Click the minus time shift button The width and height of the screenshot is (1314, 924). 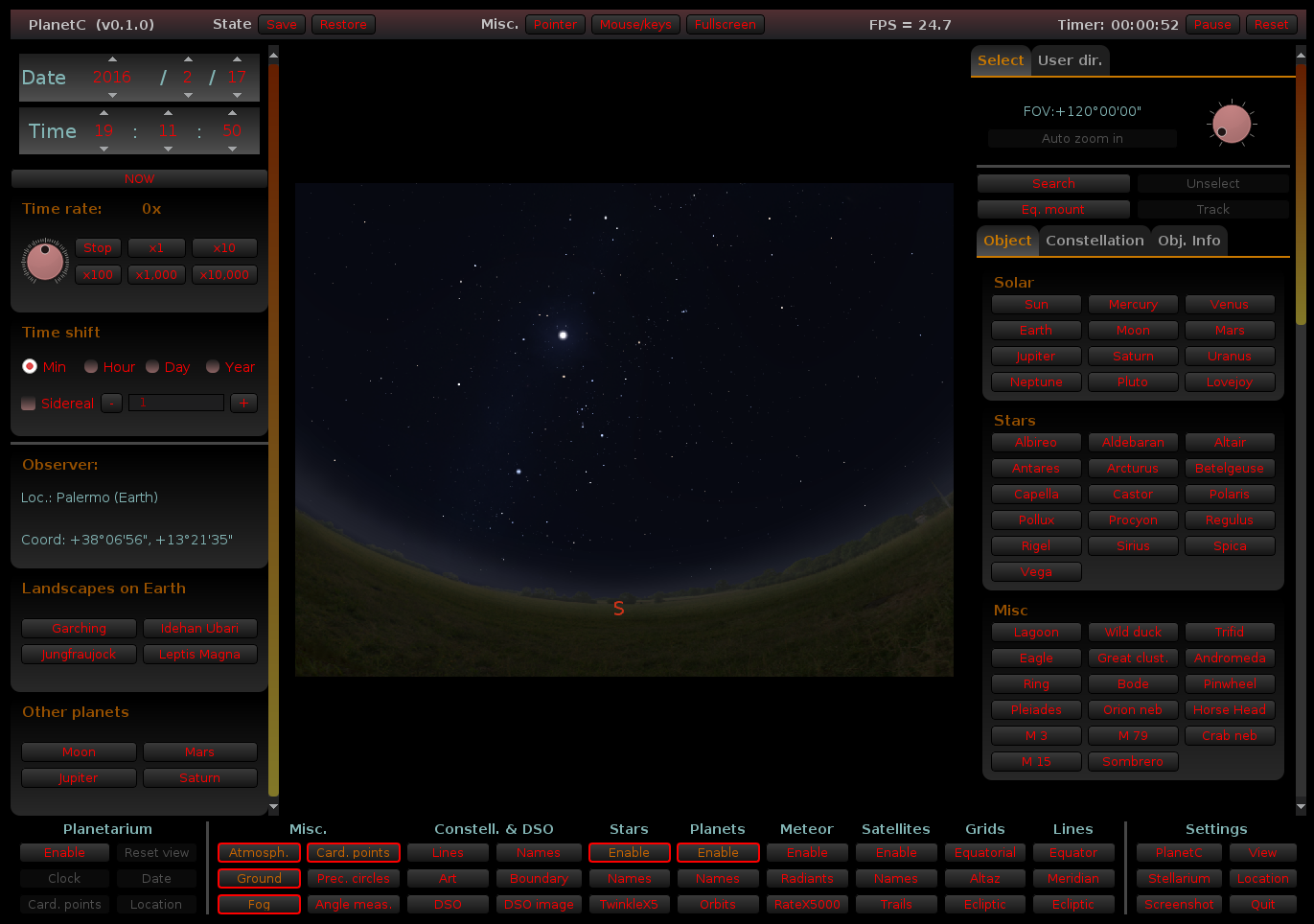pyautogui.click(x=112, y=403)
